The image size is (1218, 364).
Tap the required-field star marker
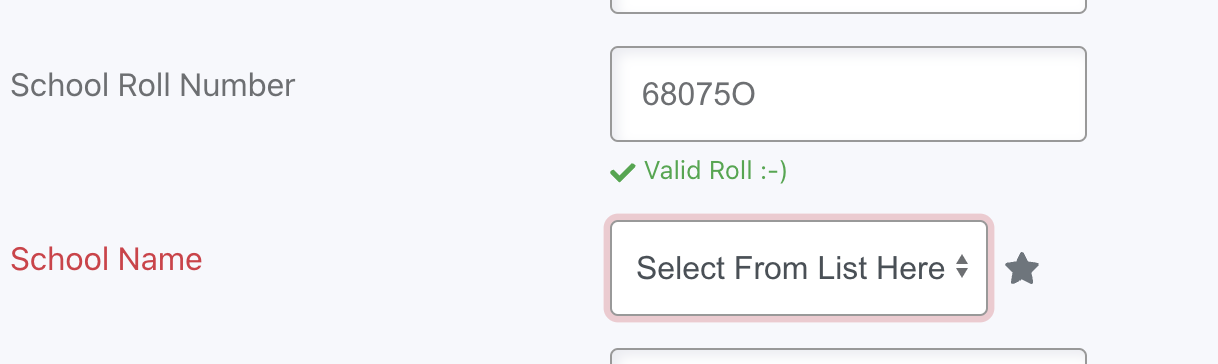click(x=1022, y=269)
